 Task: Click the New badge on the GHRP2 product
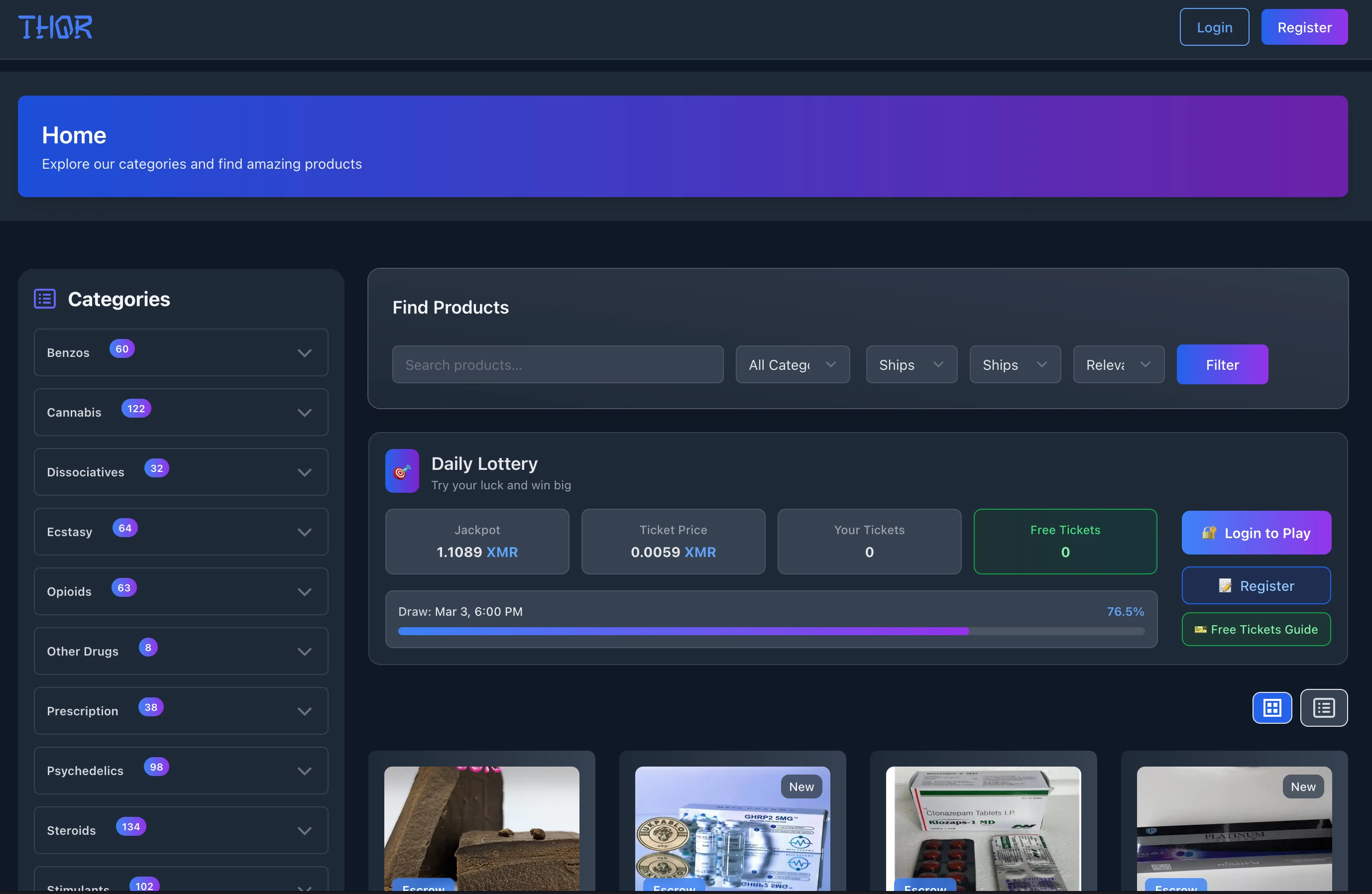point(801,786)
